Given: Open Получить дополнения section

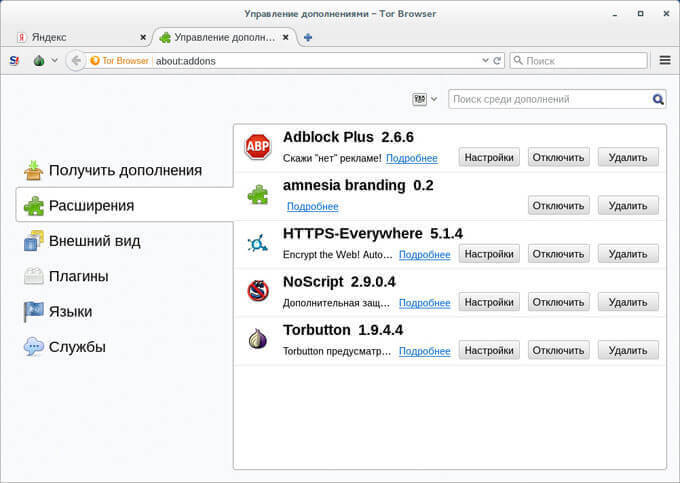Looking at the screenshot, I should click(x=124, y=170).
